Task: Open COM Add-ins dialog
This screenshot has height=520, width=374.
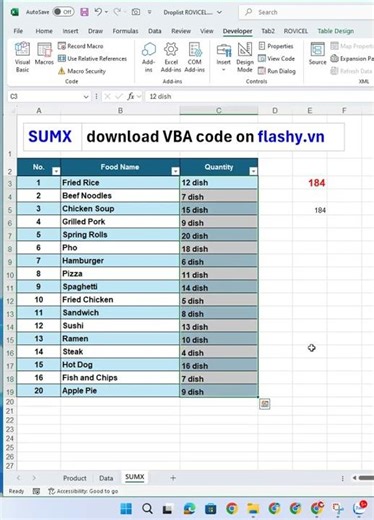Action: click(194, 57)
